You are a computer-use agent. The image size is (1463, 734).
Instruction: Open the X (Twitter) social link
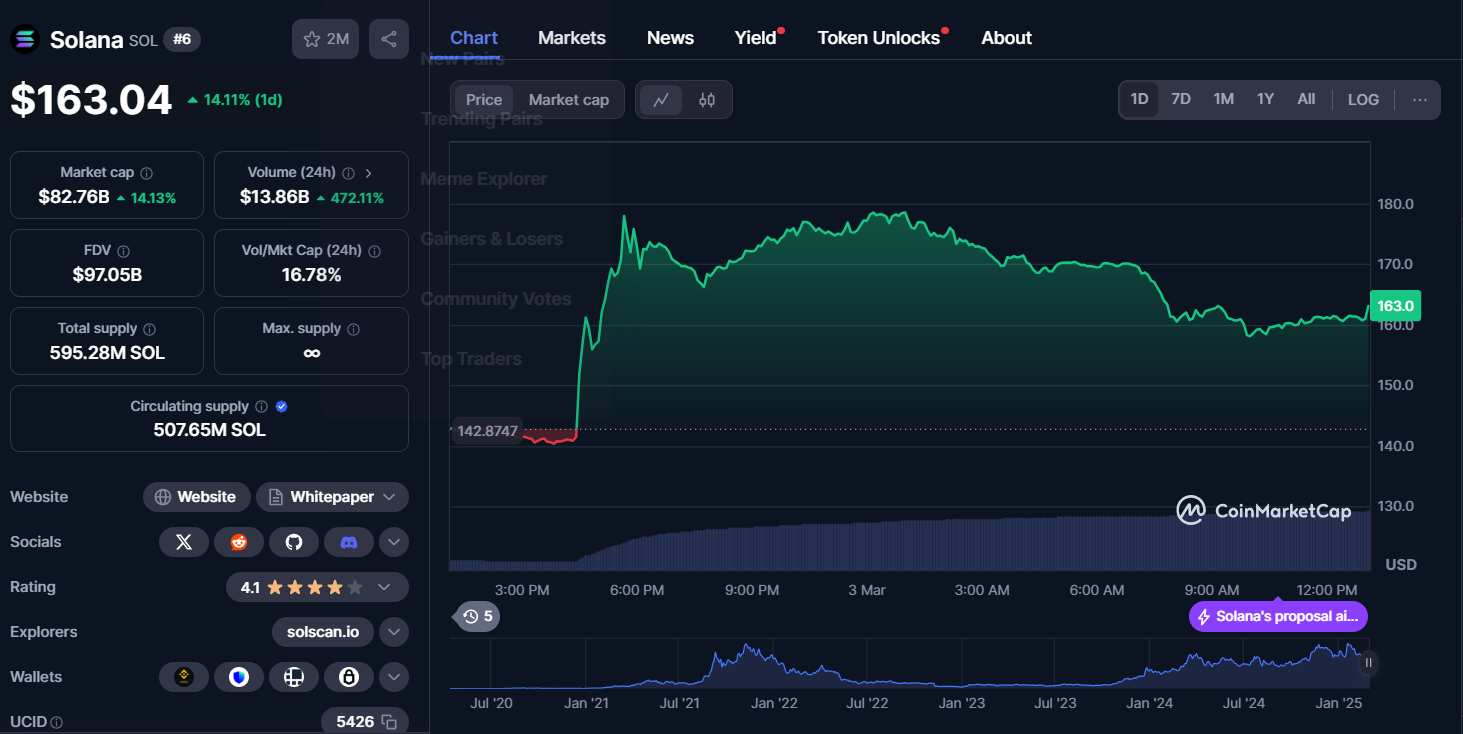184,542
